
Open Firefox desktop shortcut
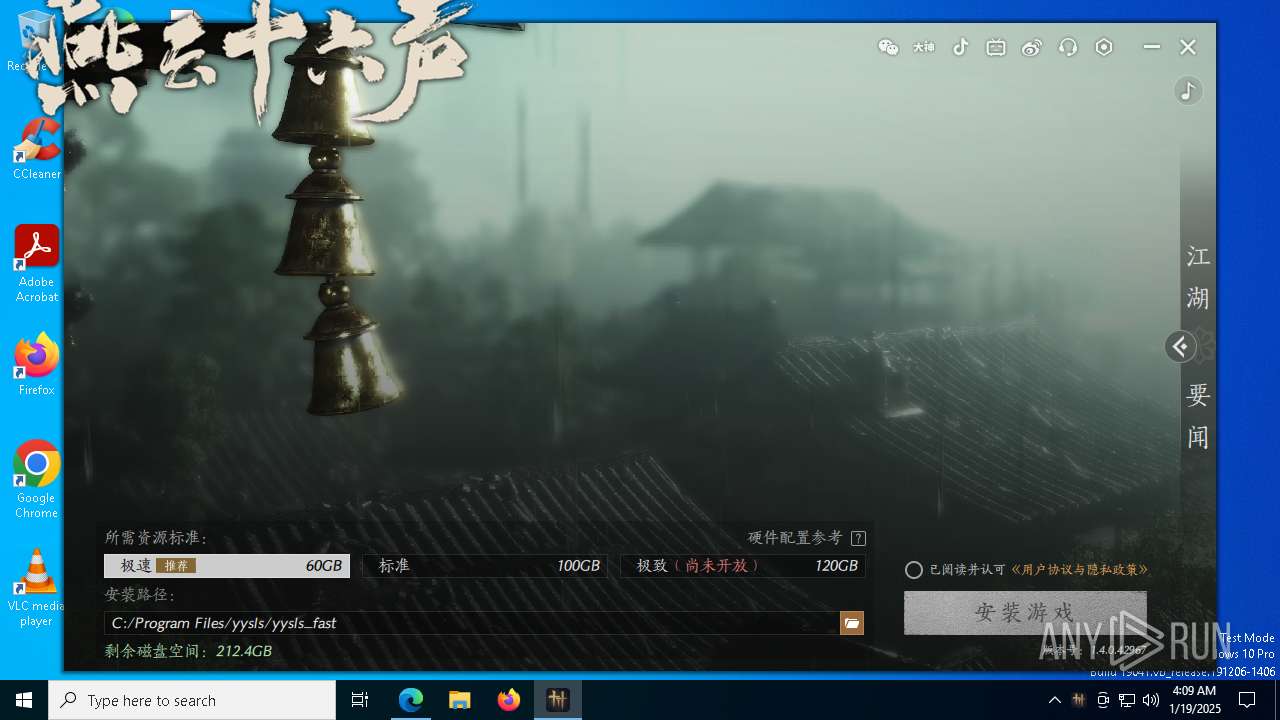pyautogui.click(x=37, y=365)
